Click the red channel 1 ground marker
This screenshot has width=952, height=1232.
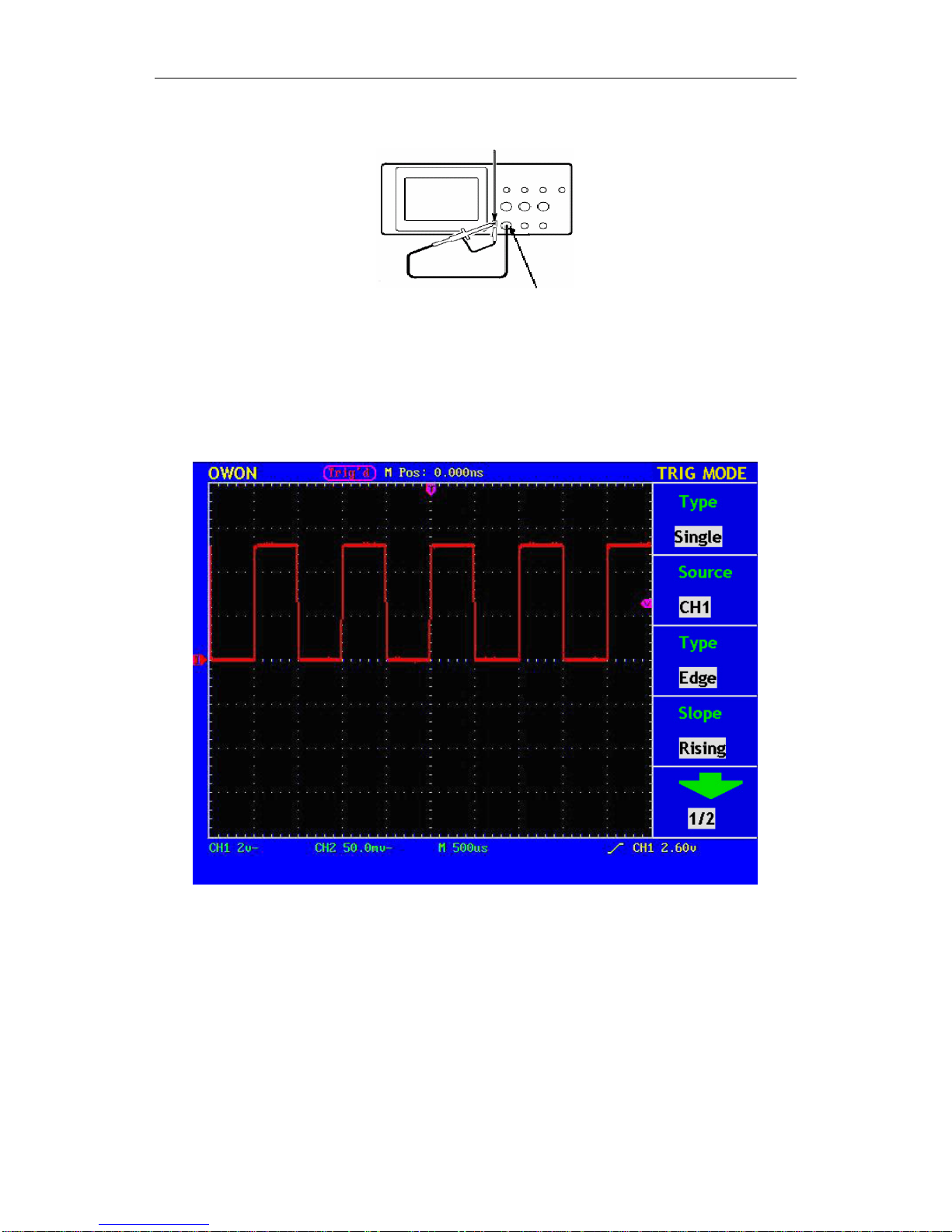point(198,660)
